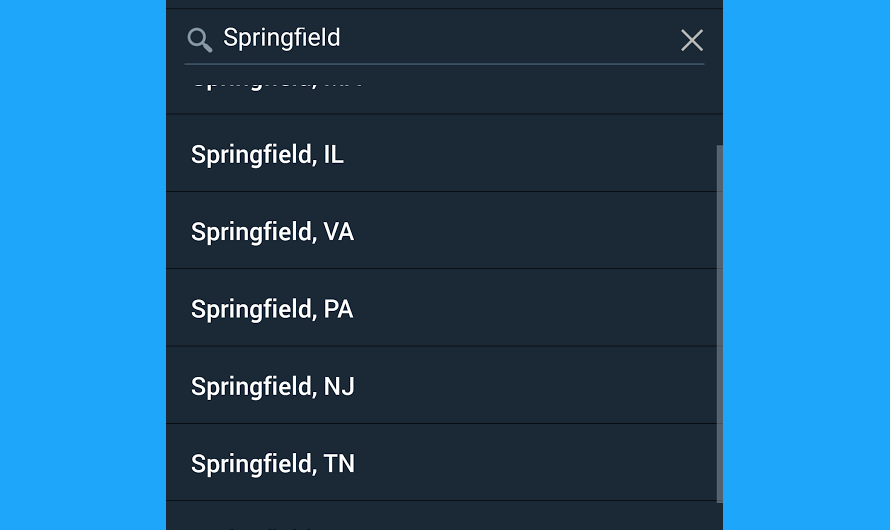Choose the New Jersey location of Springfield
This screenshot has width=890, height=530.
tap(442, 385)
